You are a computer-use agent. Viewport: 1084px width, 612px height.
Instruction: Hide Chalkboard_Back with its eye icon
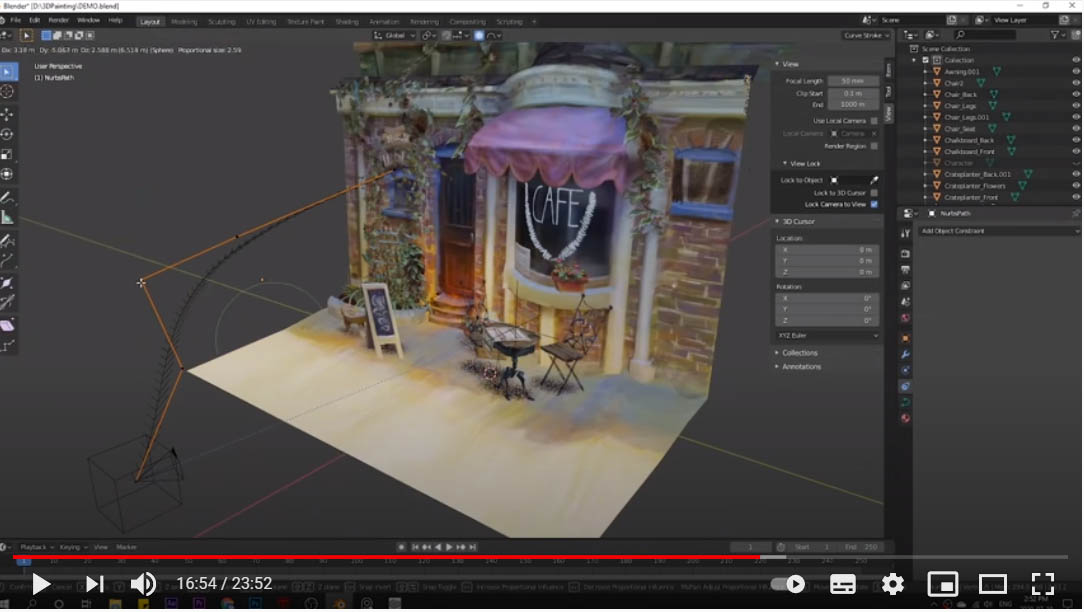pyautogui.click(x=1076, y=140)
